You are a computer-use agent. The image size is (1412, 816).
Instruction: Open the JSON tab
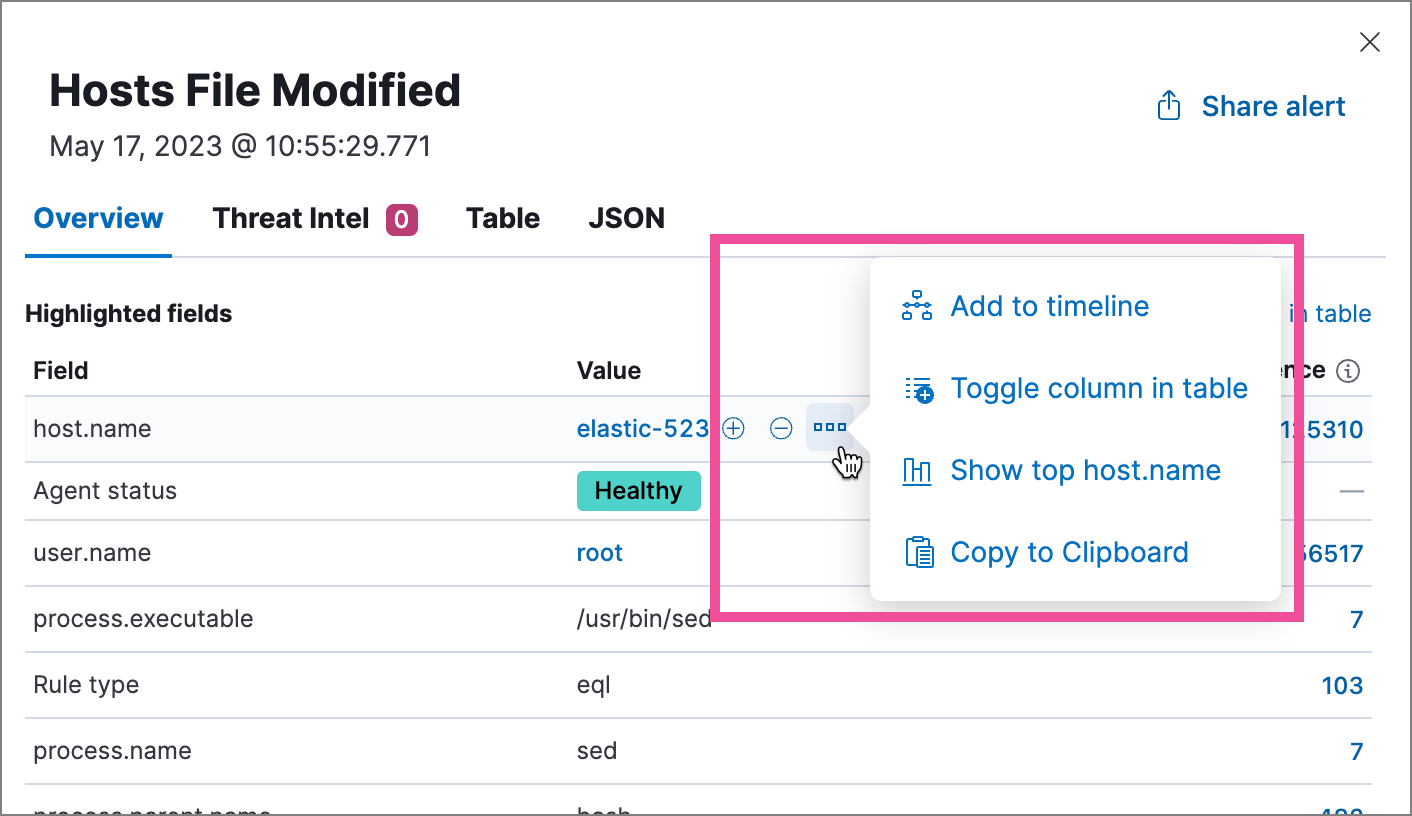(626, 219)
